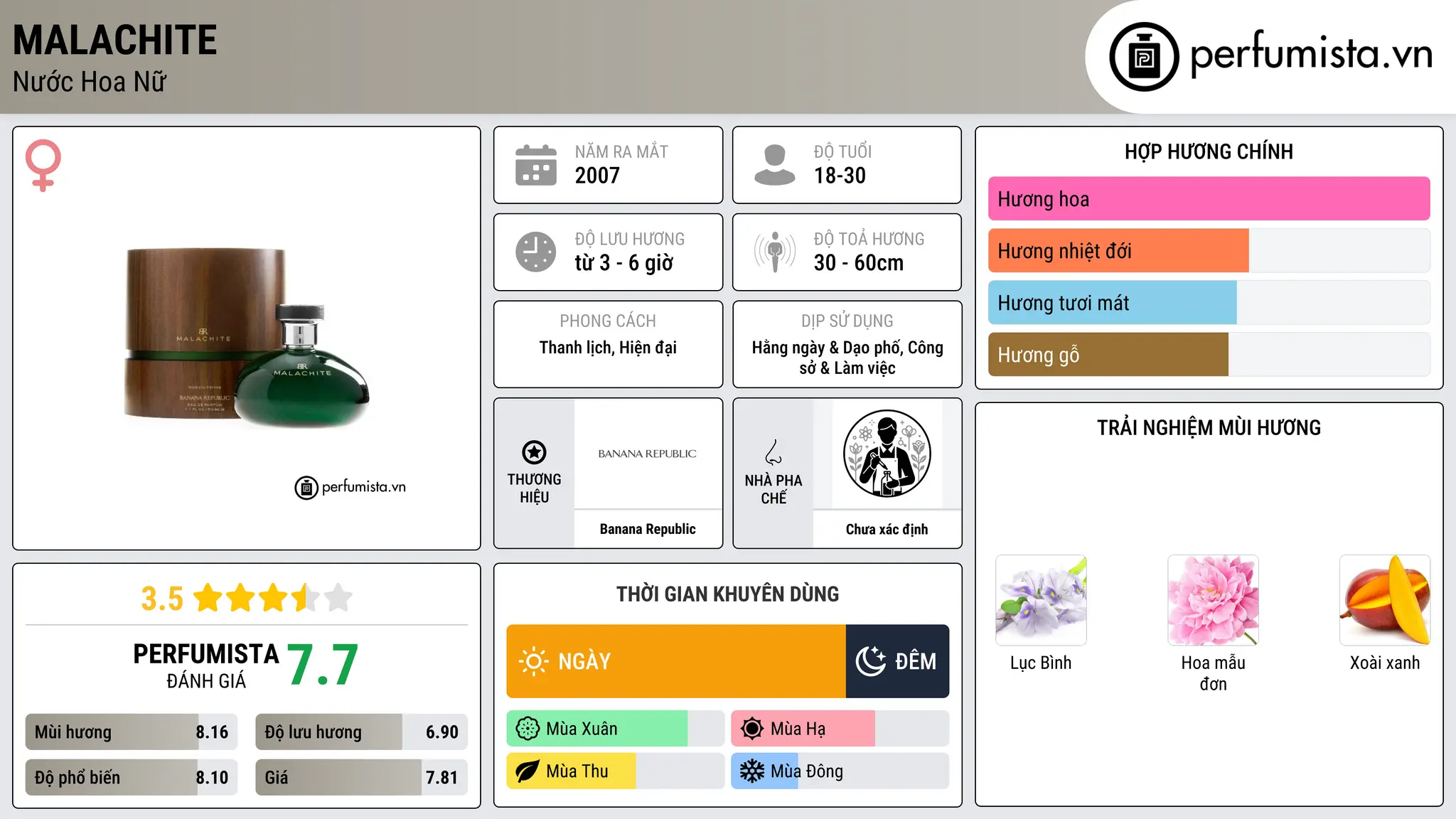
Task: Click the Giá 7.81 score bar
Action: (x=361, y=777)
